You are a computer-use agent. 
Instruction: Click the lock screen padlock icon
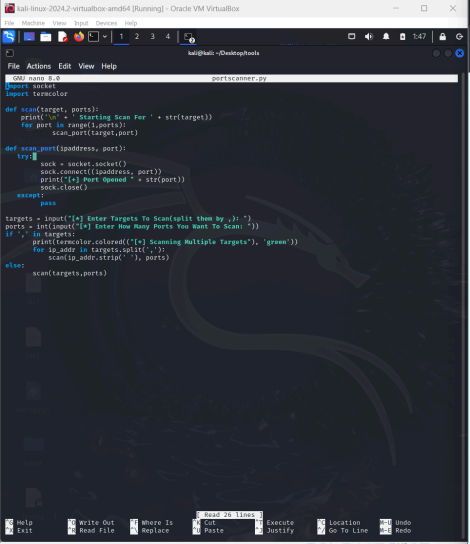(443, 36)
